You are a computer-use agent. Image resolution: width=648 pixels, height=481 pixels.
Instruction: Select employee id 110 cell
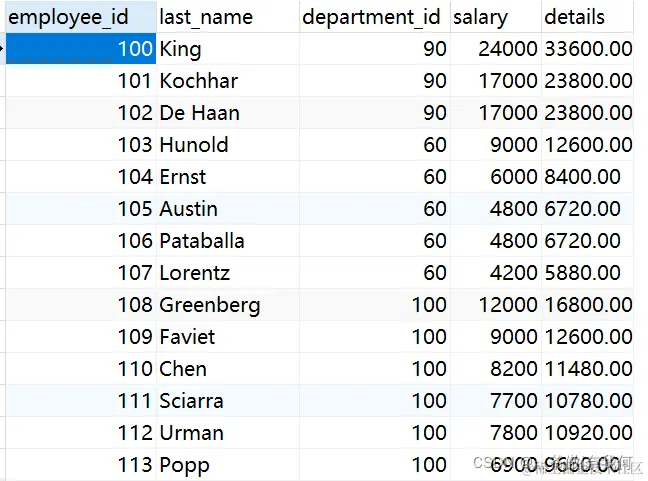(x=81, y=369)
